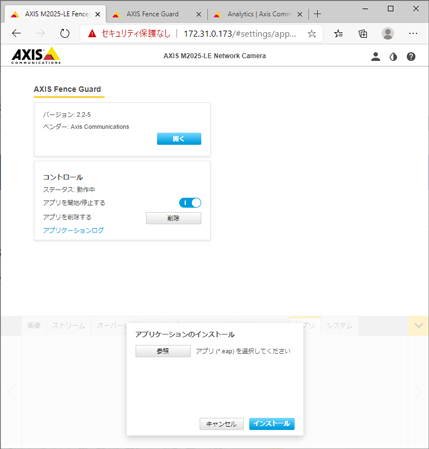The height and width of the screenshot is (449, 429).
Task: Click the vendor Axis Communications text
Action: point(86,127)
